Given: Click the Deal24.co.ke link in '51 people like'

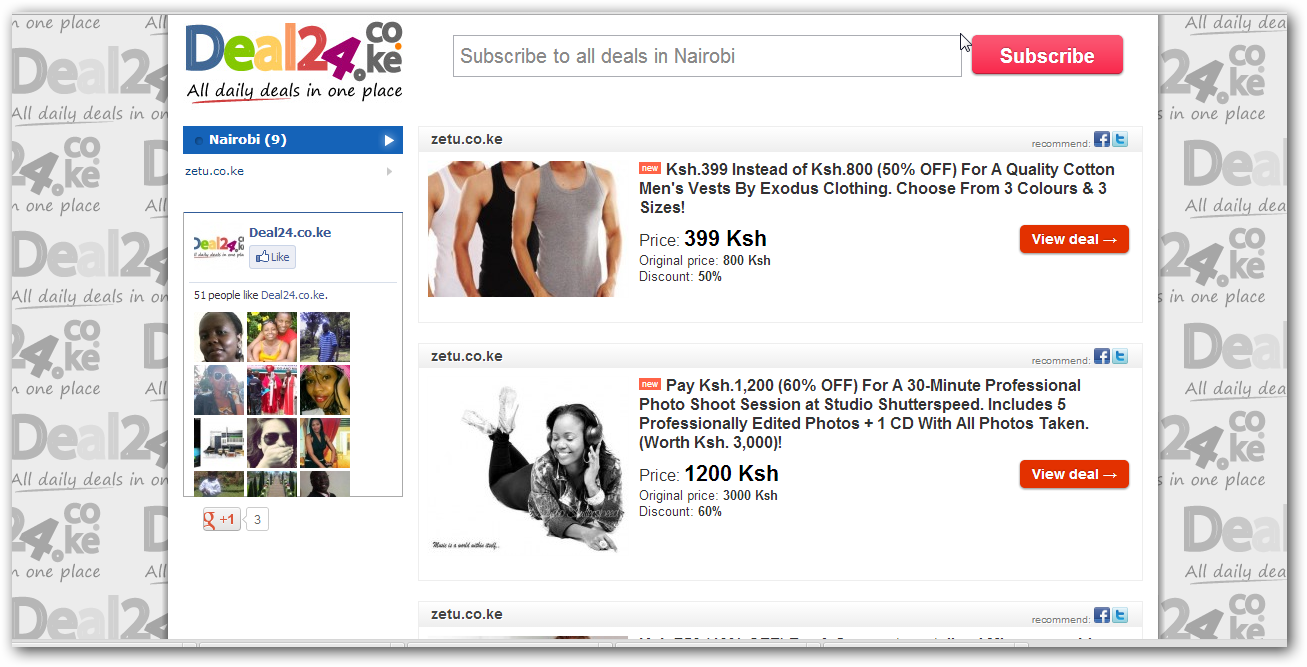Looking at the screenshot, I should (x=293, y=295).
